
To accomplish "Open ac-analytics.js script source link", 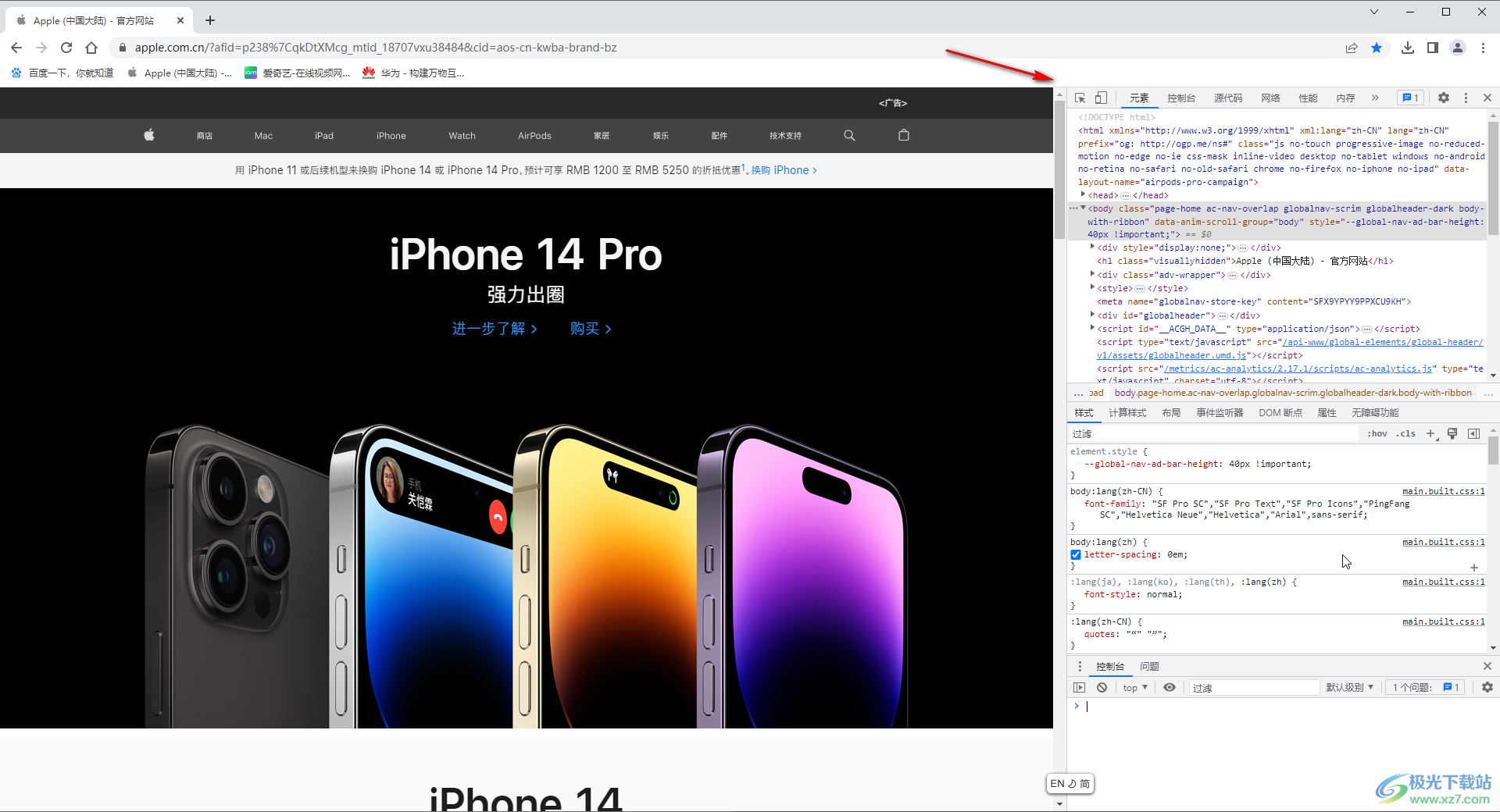I will pos(1297,369).
